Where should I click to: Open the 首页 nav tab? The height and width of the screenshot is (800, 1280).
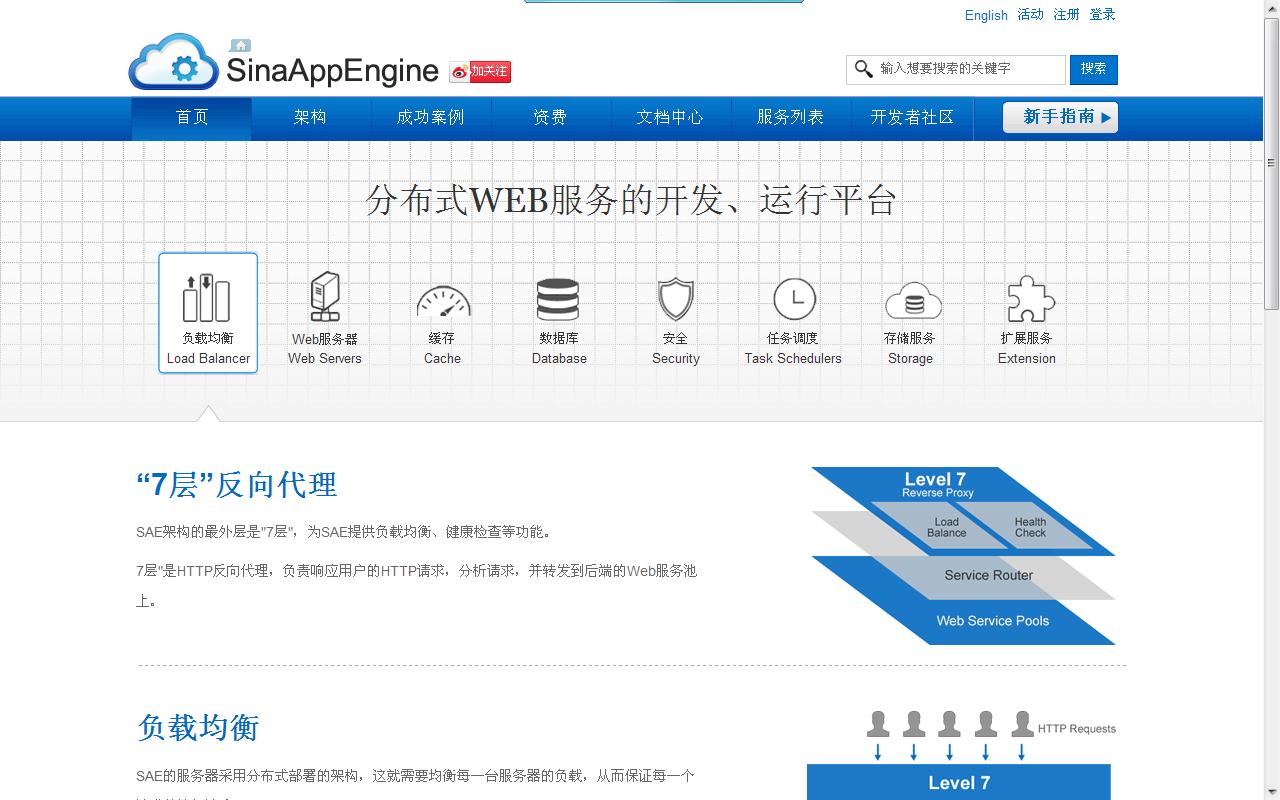[x=192, y=118]
